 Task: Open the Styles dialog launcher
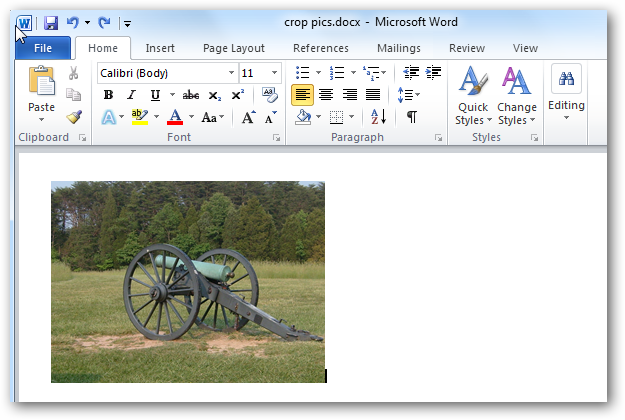(x=535, y=138)
